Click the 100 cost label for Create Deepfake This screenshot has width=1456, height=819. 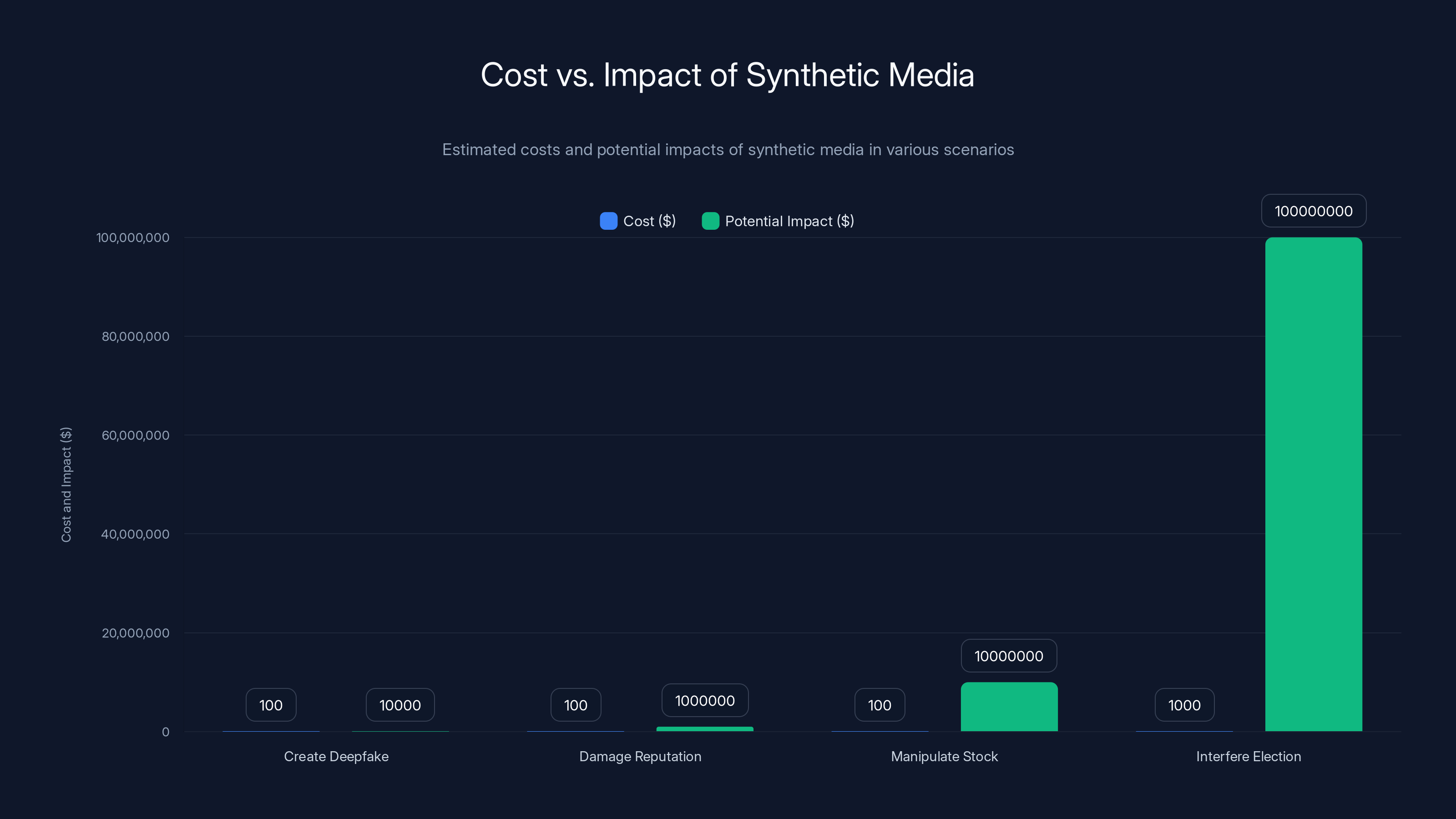271,704
